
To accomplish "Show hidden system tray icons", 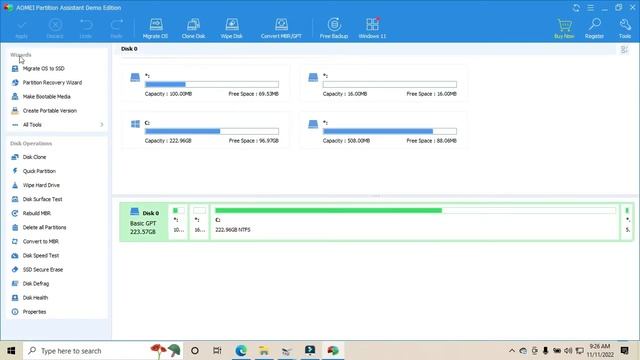I will pyautogui.click(x=511, y=351).
